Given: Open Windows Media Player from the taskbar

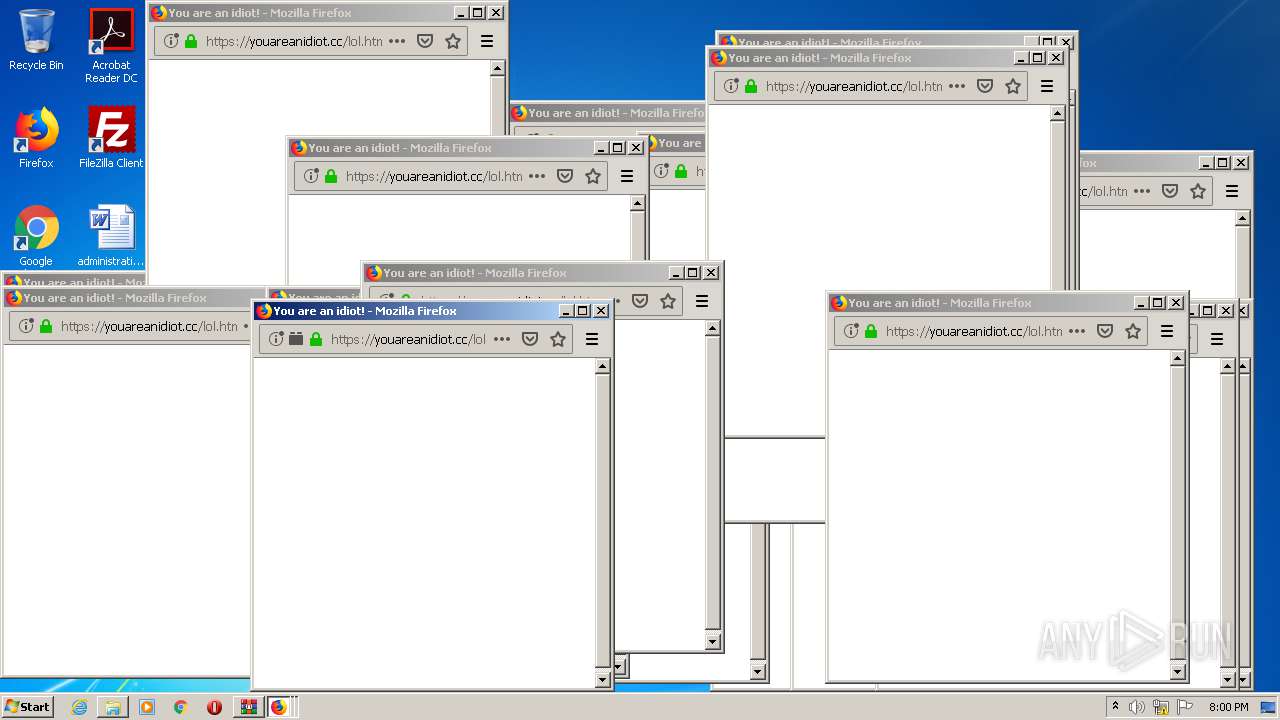Looking at the screenshot, I should point(147,707).
